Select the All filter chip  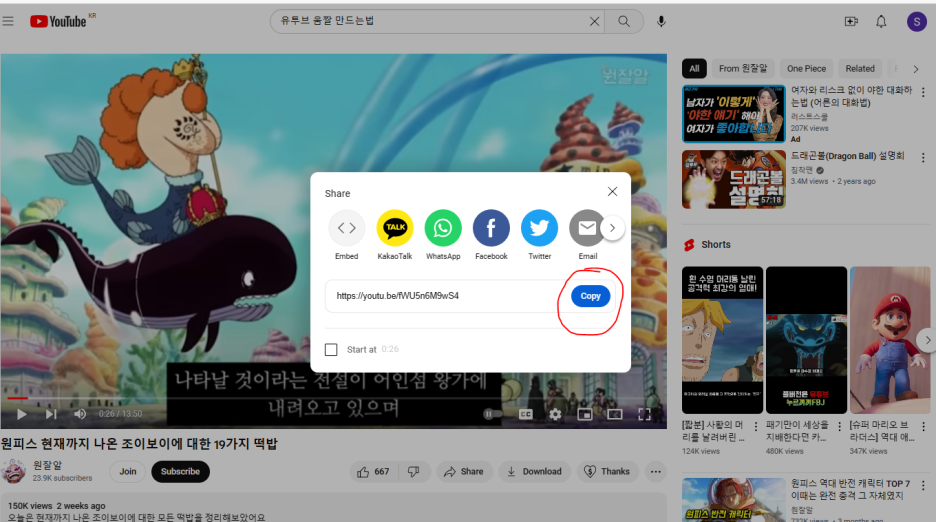coord(694,69)
